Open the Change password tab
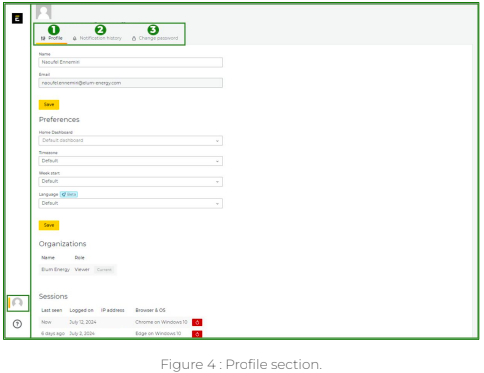 (x=155, y=38)
